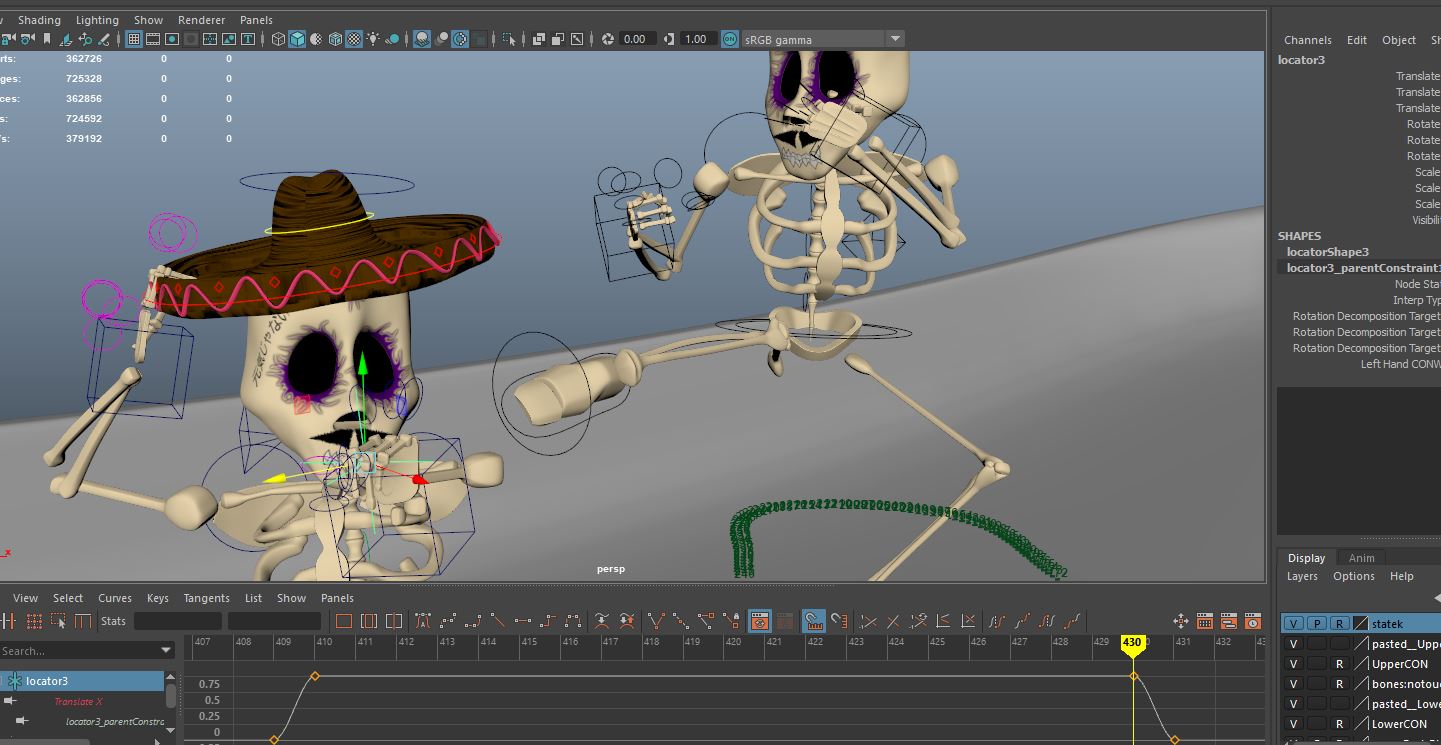This screenshot has height=745, width=1441.
Task: Open the sRGB gamma view transform dropdown
Action: point(896,39)
